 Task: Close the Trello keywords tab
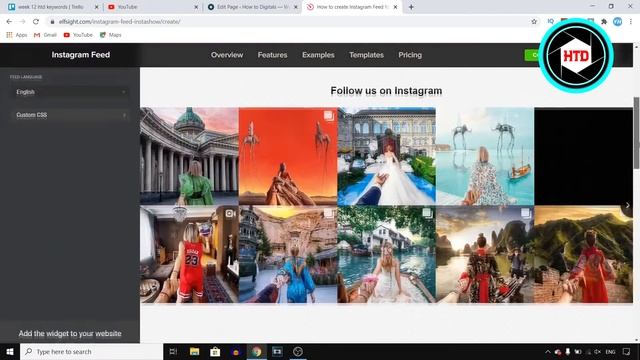click(97, 7)
